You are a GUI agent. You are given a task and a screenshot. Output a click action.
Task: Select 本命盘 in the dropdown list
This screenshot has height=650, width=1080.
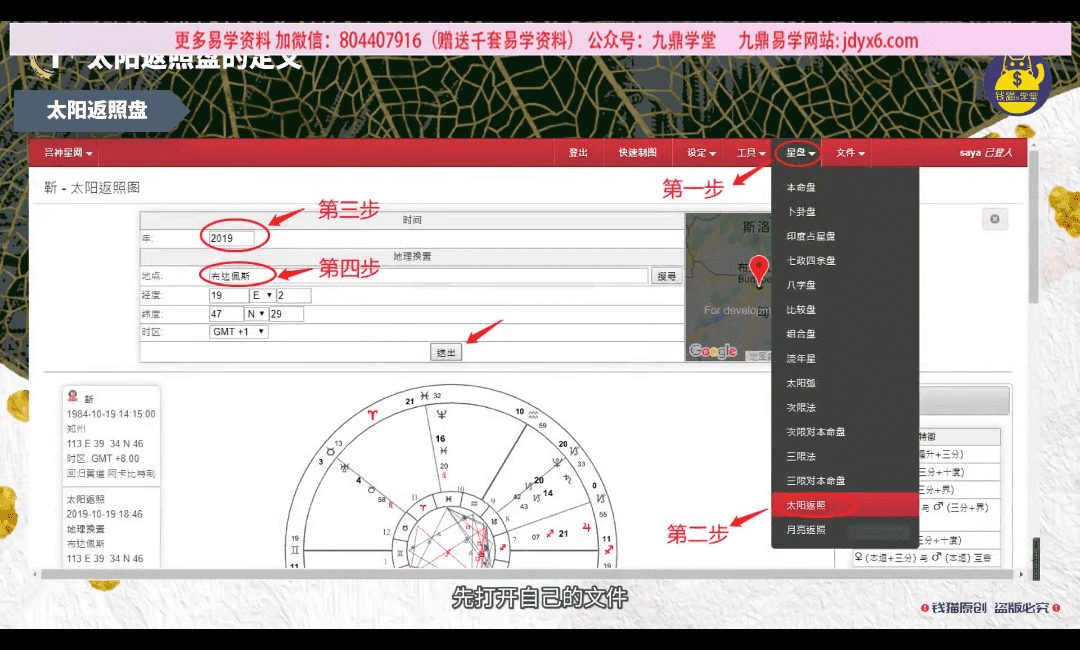click(x=801, y=187)
